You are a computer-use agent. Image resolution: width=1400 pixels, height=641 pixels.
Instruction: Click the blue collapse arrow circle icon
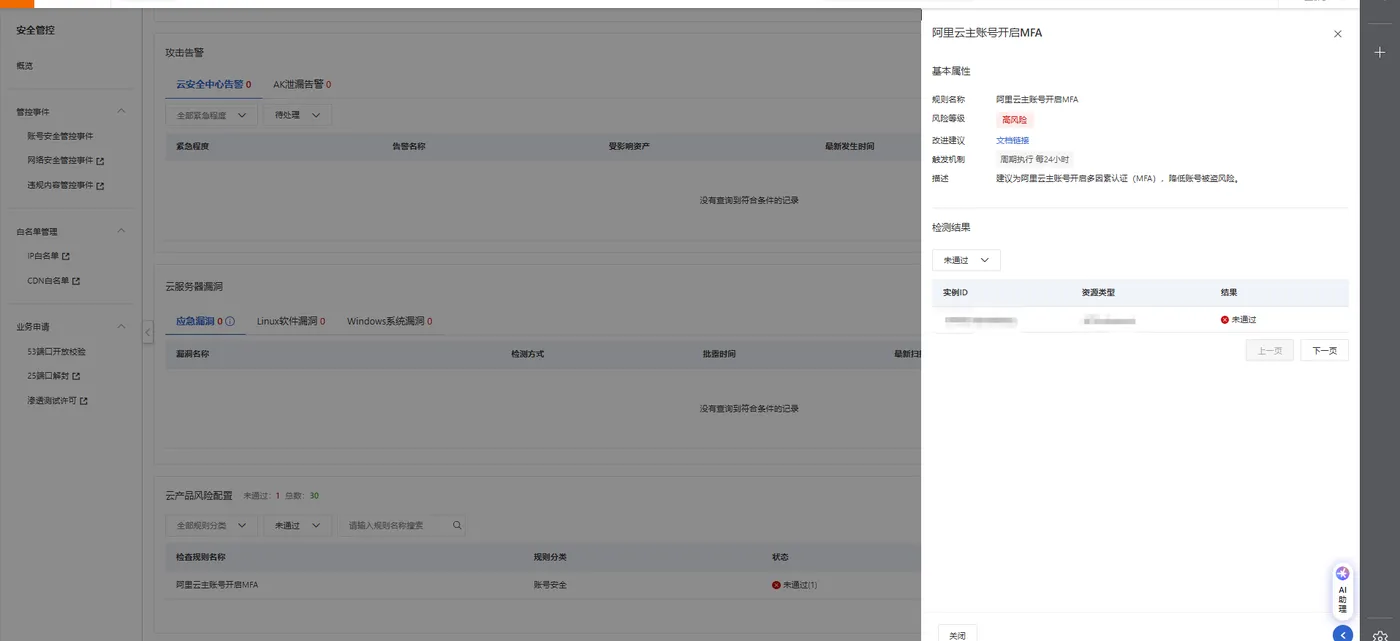coord(1342,634)
